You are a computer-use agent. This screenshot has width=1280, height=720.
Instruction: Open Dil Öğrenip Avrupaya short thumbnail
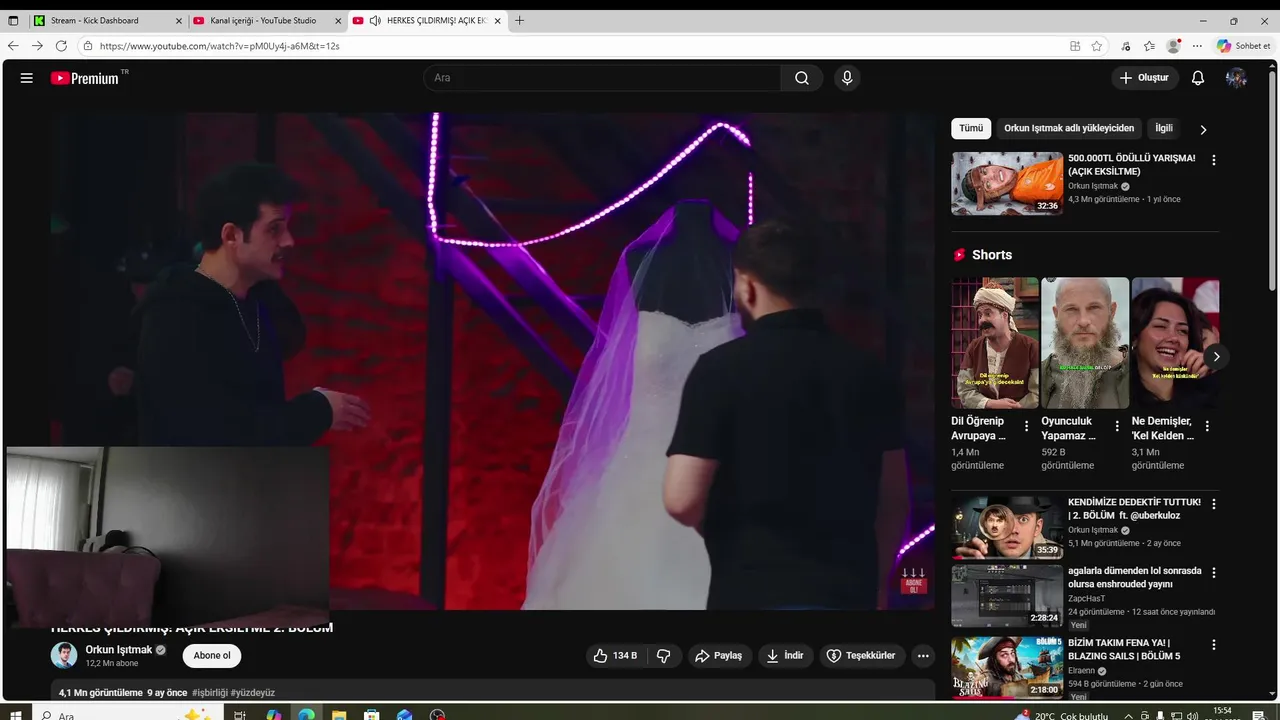click(x=995, y=343)
